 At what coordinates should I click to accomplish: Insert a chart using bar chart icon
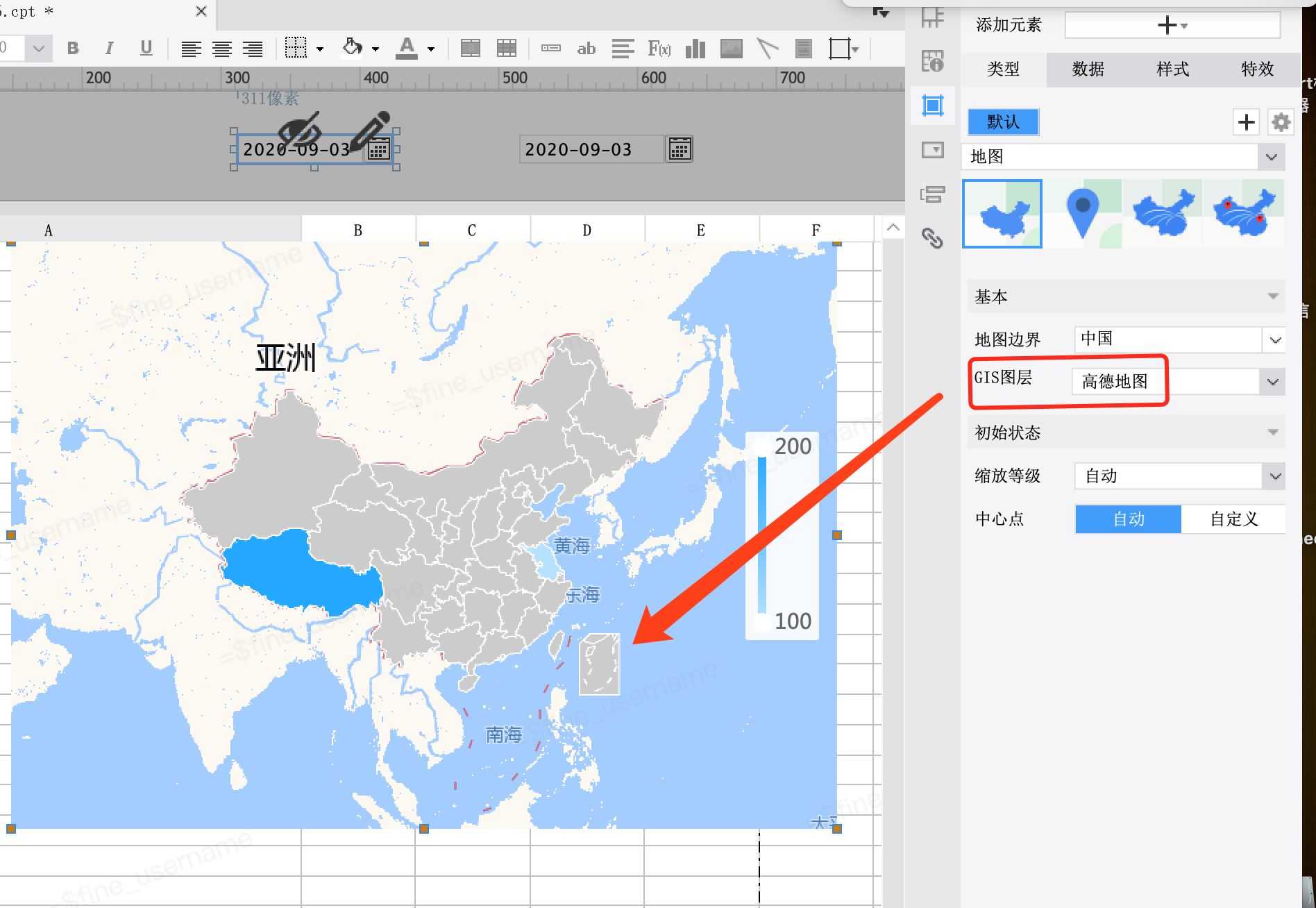click(695, 48)
